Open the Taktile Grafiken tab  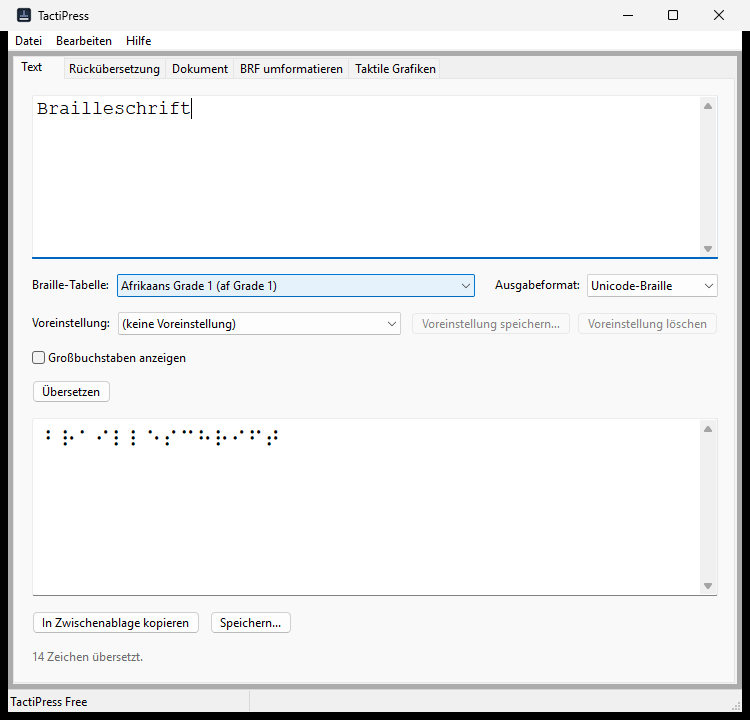[x=395, y=69]
